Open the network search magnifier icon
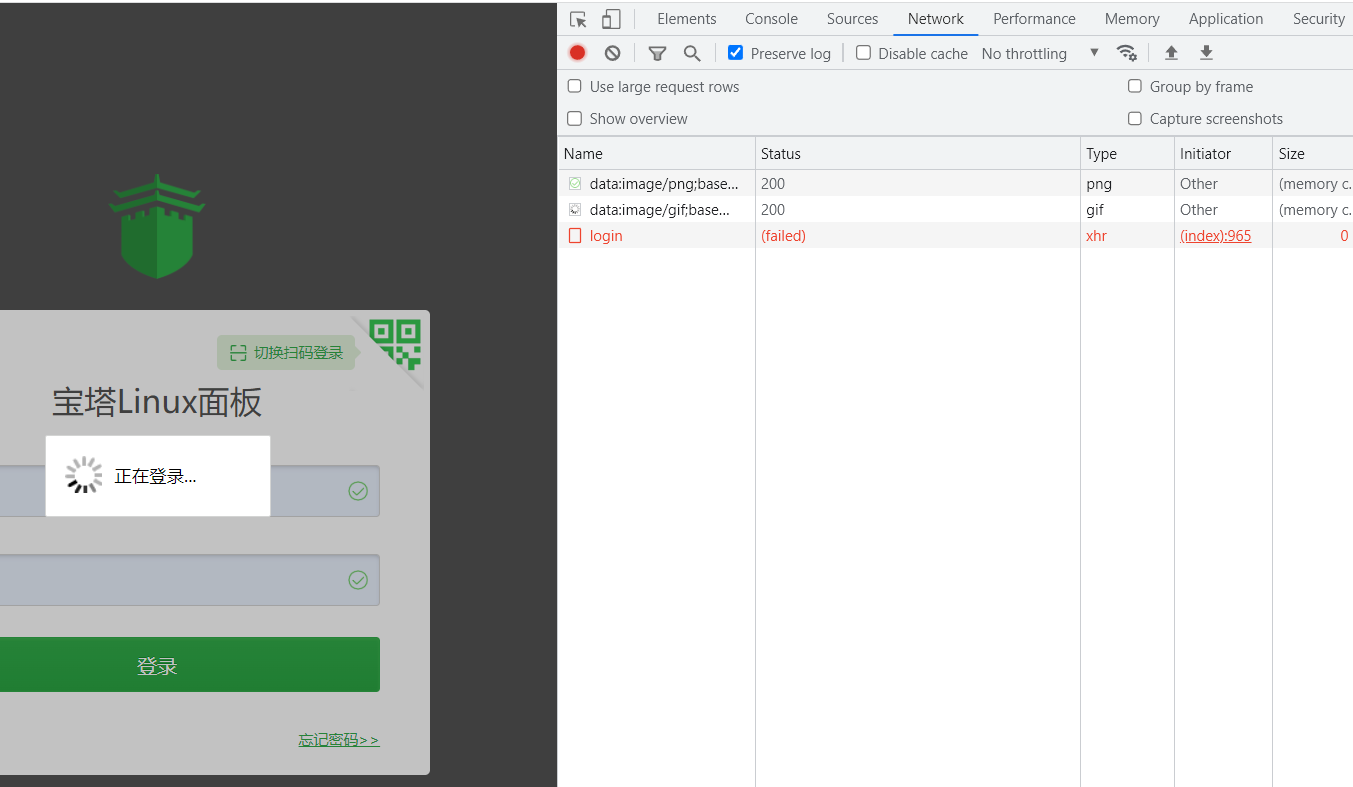The image size is (1353, 787). [x=692, y=54]
